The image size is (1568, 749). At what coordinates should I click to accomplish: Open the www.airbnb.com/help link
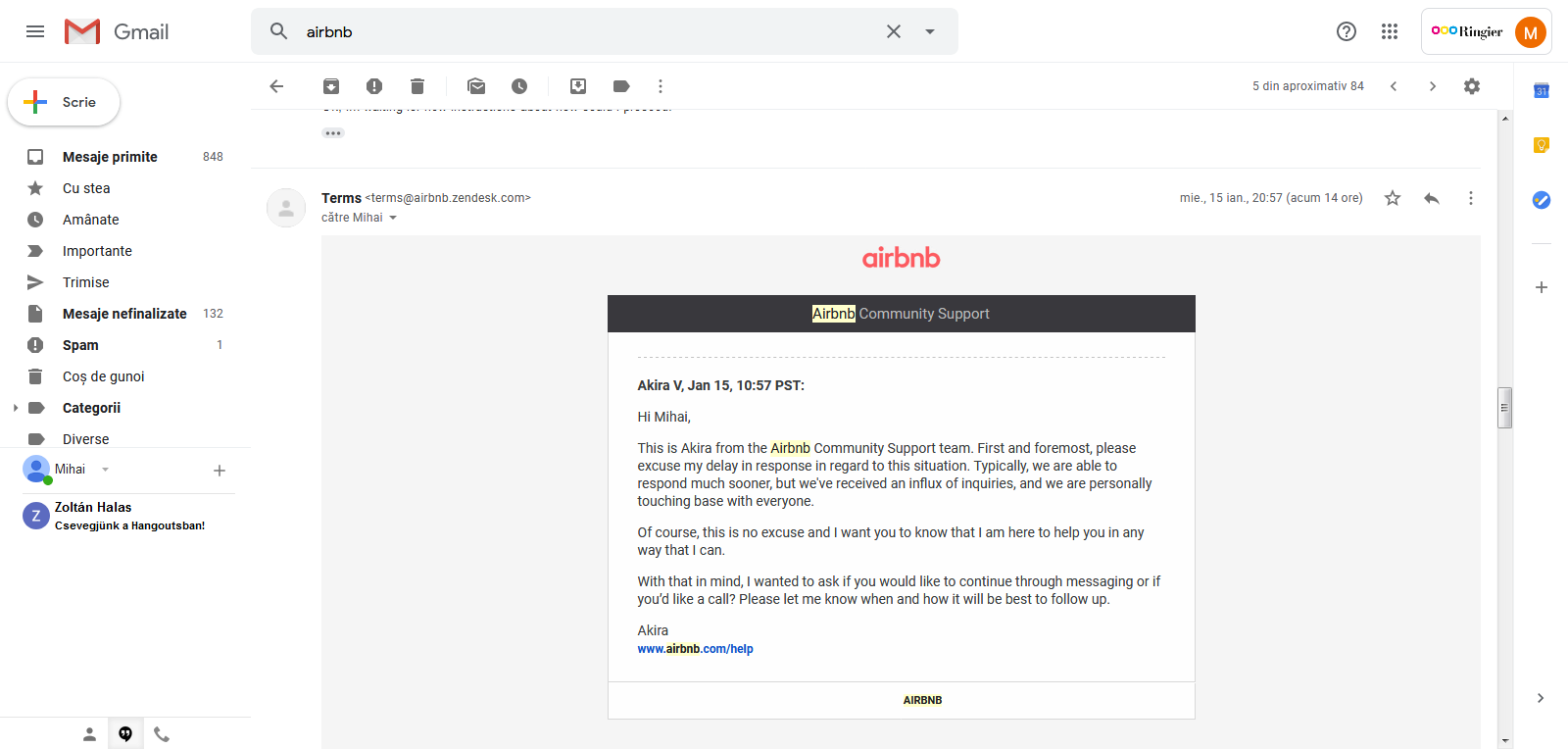[x=695, y=649]
